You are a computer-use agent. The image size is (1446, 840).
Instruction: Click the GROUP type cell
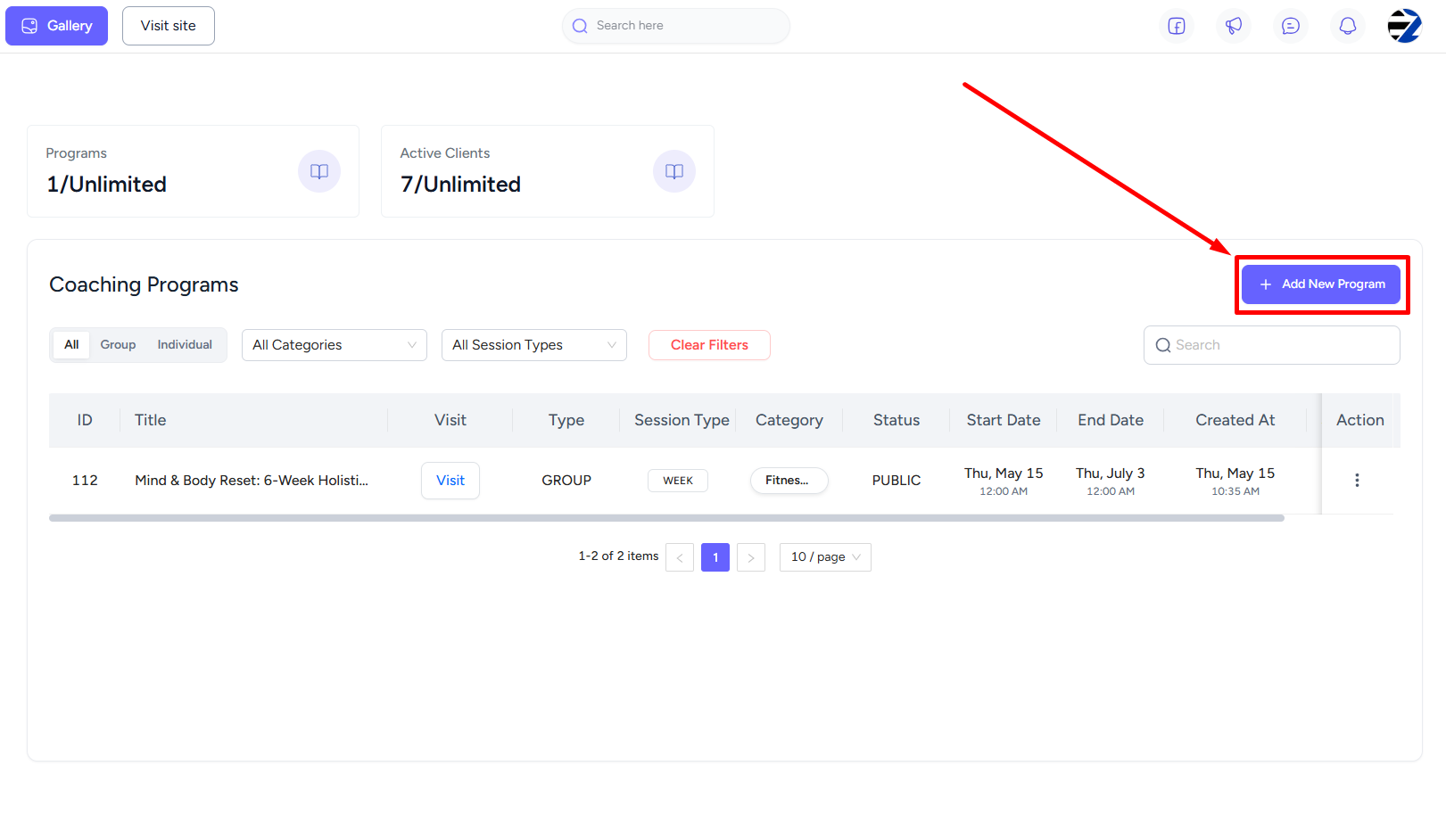[x=566, y=481]
